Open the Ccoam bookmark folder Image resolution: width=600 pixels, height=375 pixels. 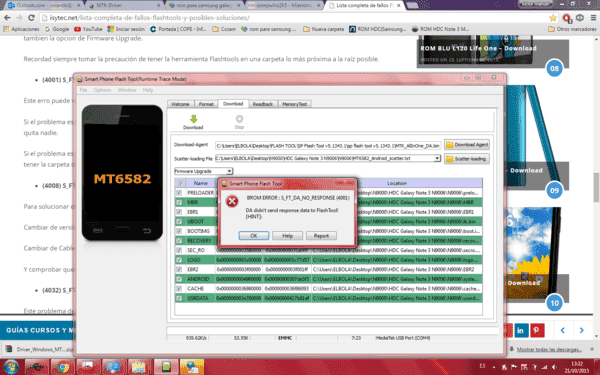tap(224, 29)
